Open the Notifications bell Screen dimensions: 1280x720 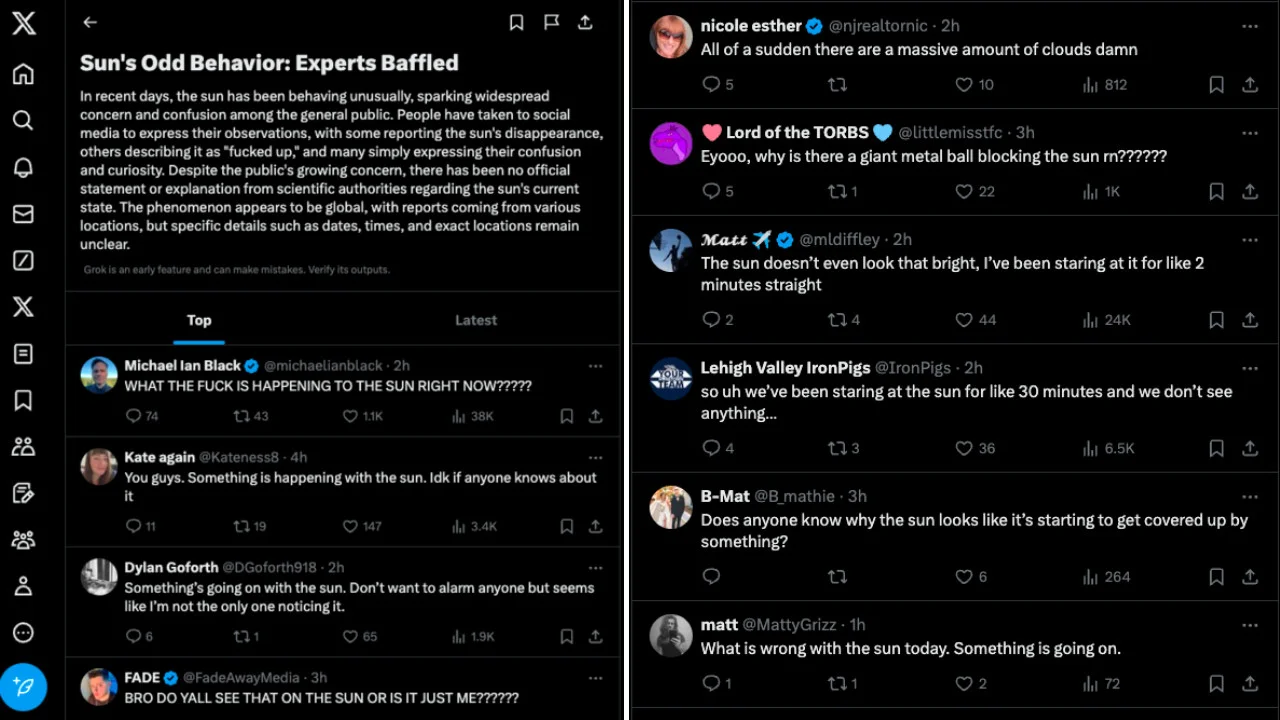pos(23,167)
